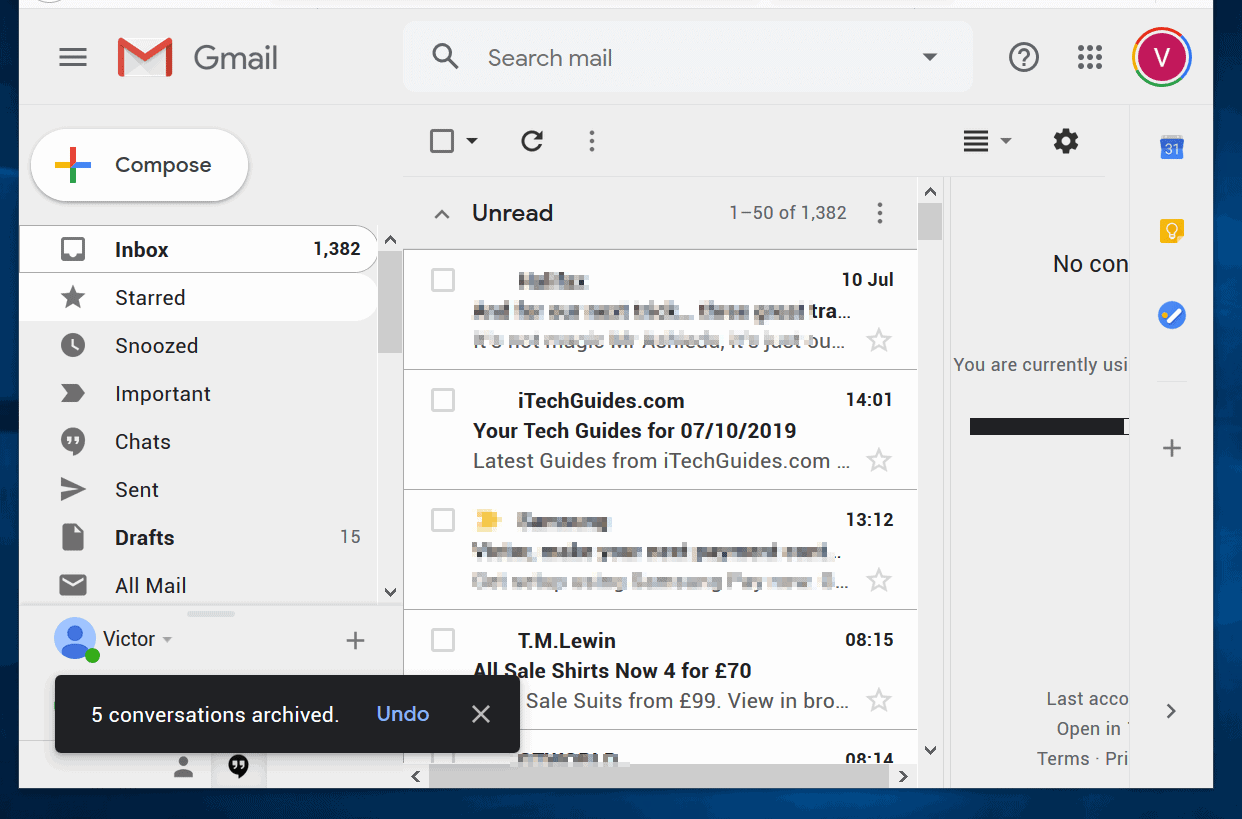Click the Compose button
Viewport: 1242px width, 819px height.
(x=138, y=164)
